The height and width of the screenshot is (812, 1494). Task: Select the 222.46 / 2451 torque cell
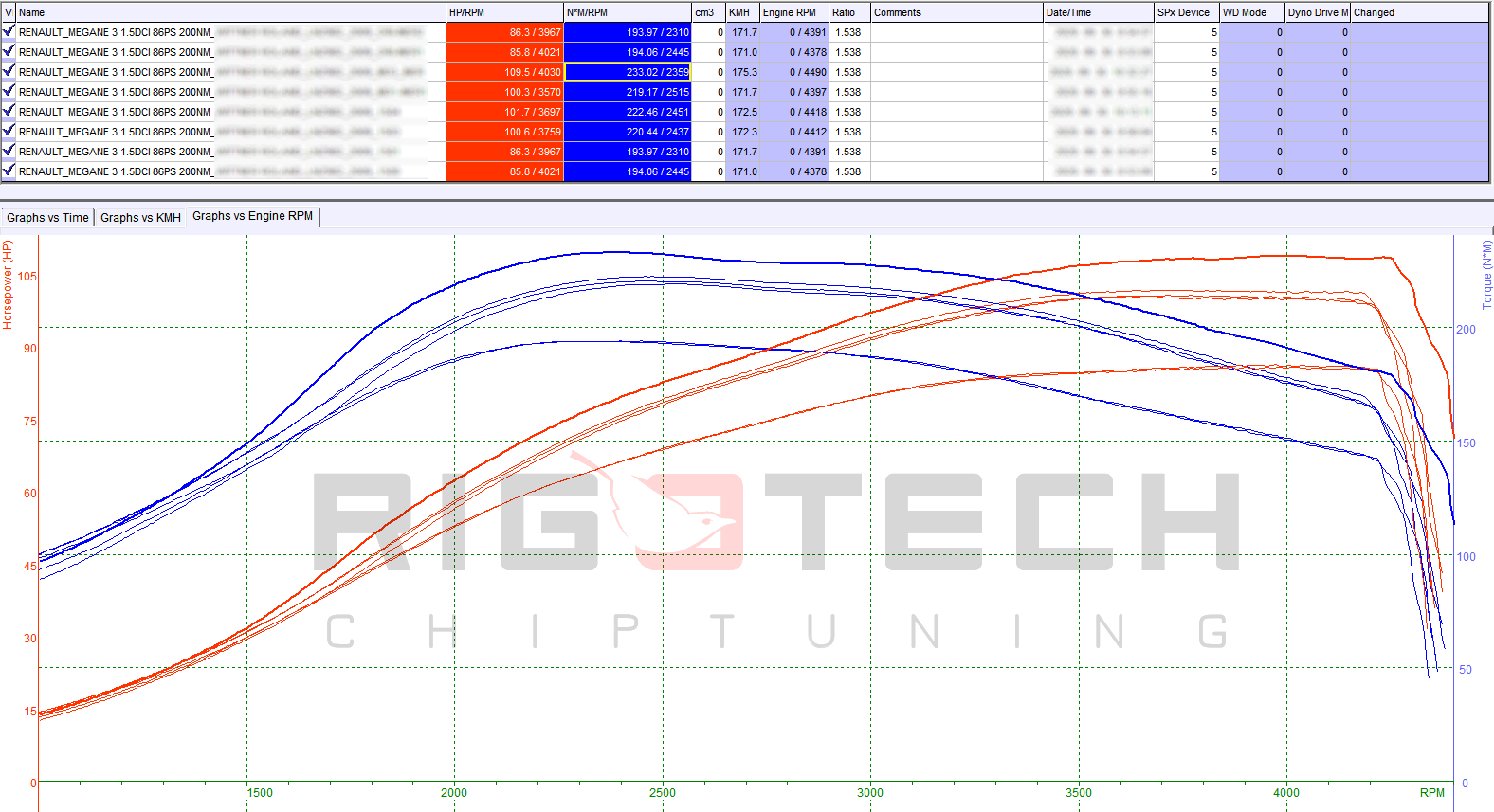(628, 112)
